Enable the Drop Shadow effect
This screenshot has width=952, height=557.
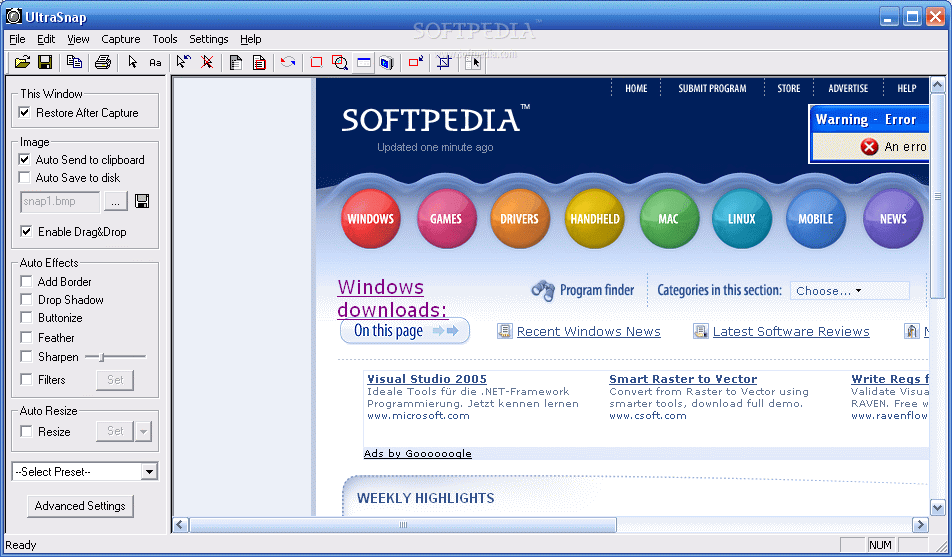[x=26, y=299]
